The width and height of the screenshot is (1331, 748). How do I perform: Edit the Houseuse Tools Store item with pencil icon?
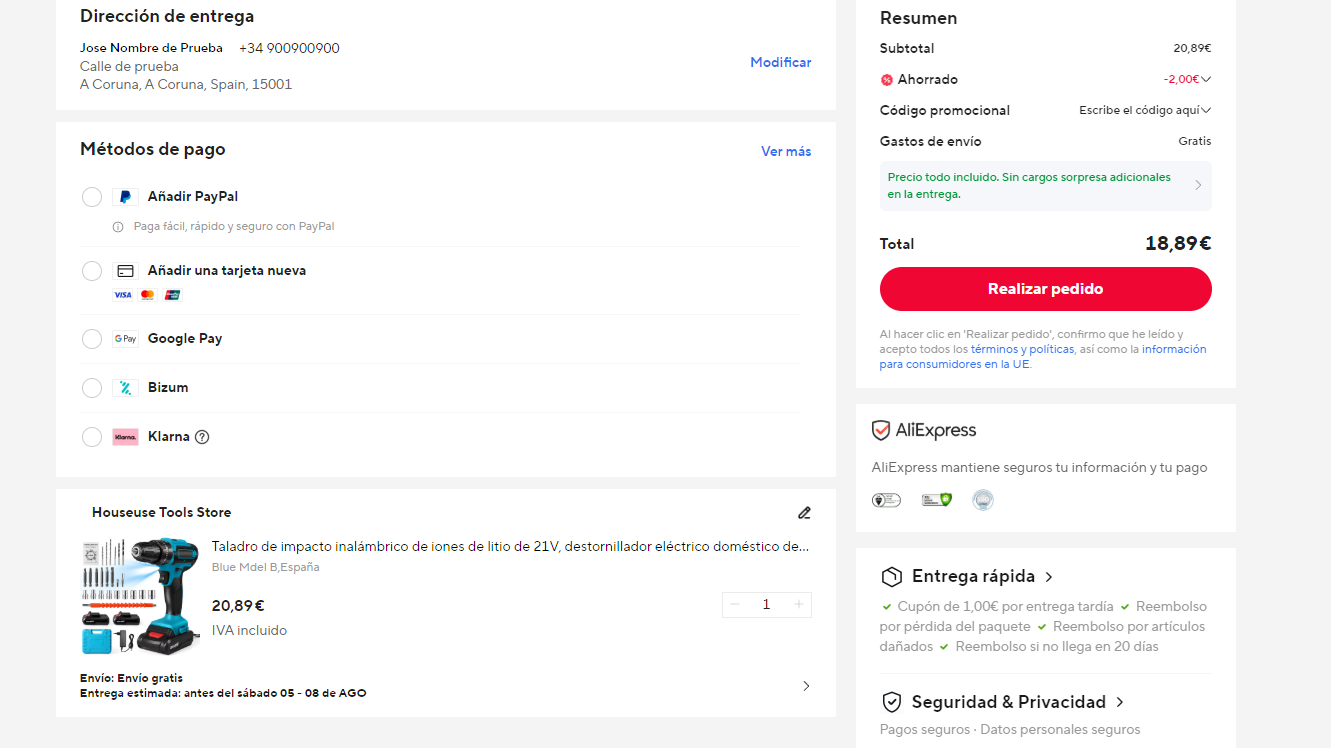[x=804, y=513]
